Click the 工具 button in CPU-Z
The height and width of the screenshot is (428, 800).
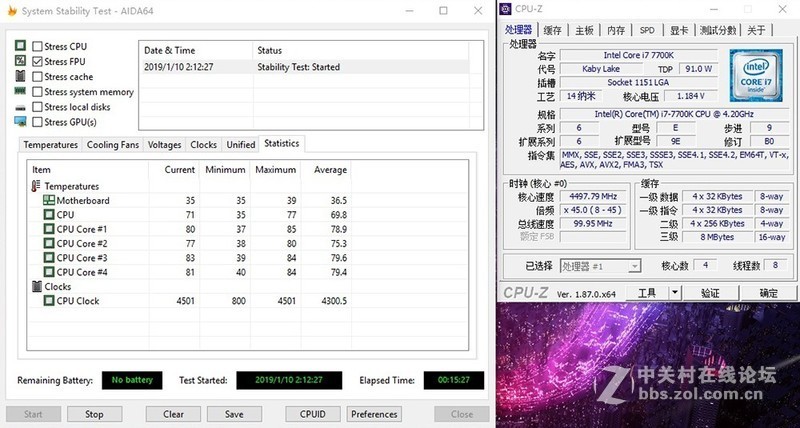647,293
